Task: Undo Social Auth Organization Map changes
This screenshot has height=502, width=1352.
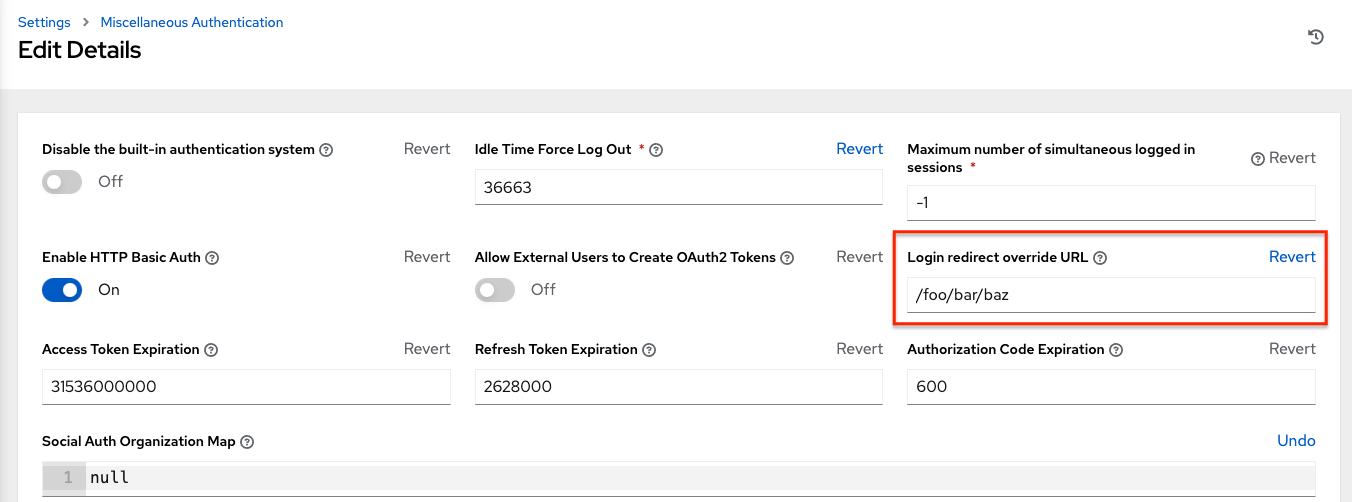Action: (x=1296, y=441)
